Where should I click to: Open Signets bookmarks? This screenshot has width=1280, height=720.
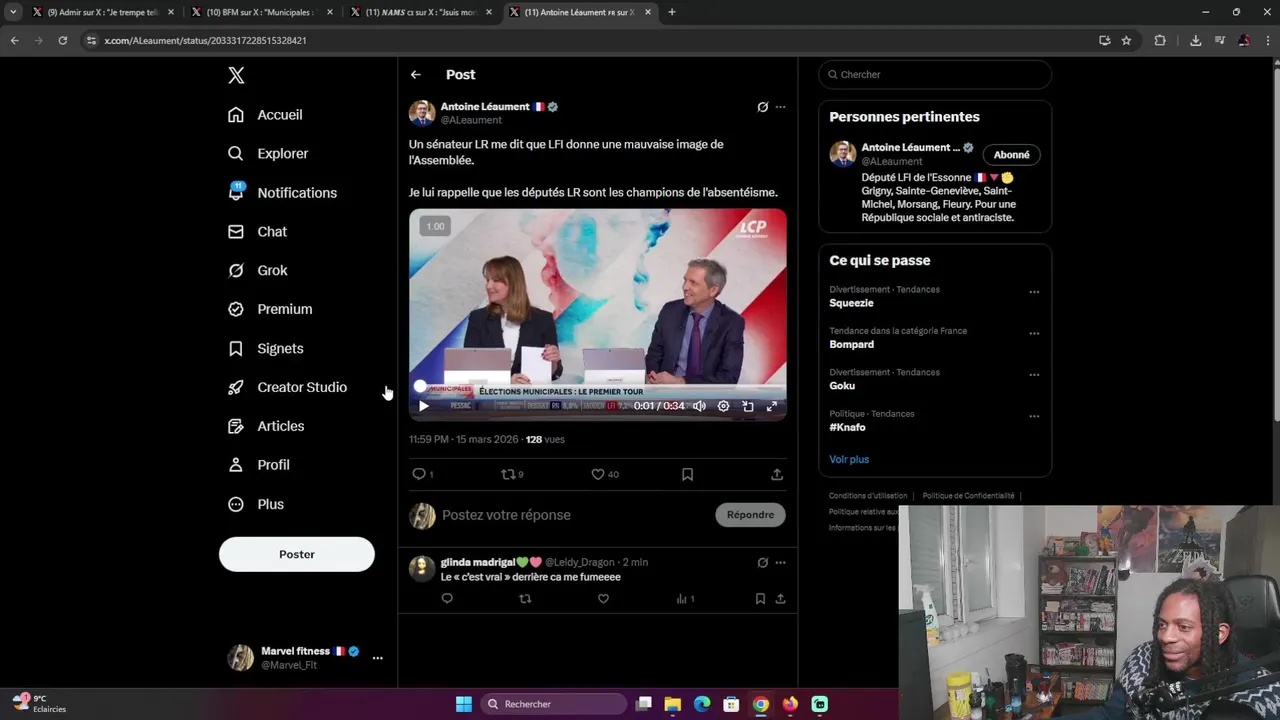(265, 349)
